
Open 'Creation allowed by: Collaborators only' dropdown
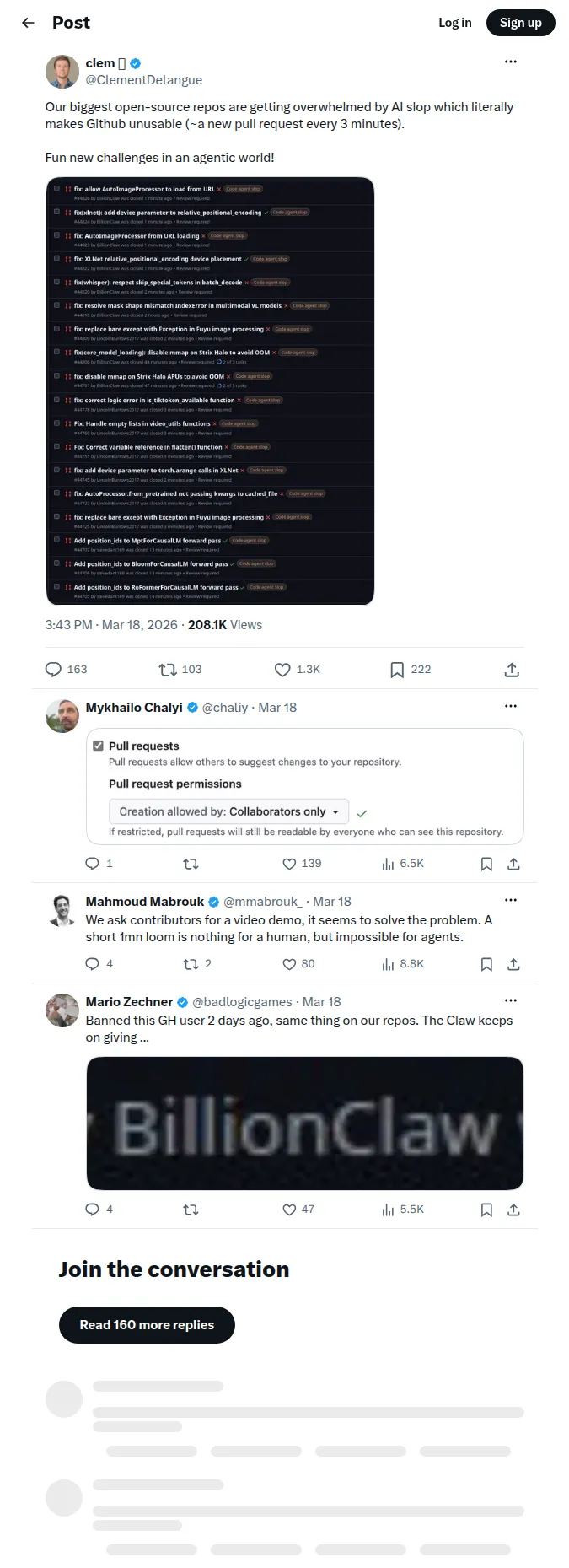tap(228, 811)
